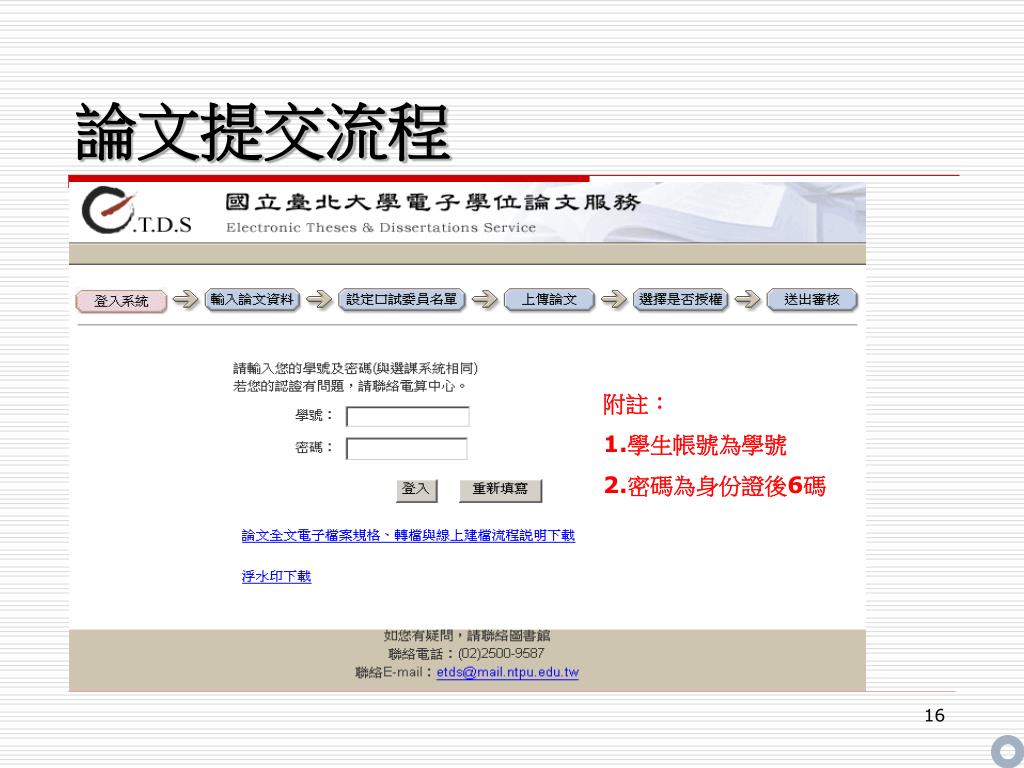Click the E.T.D.S logo
The image size is (1024, 768).
click(136, 212)
